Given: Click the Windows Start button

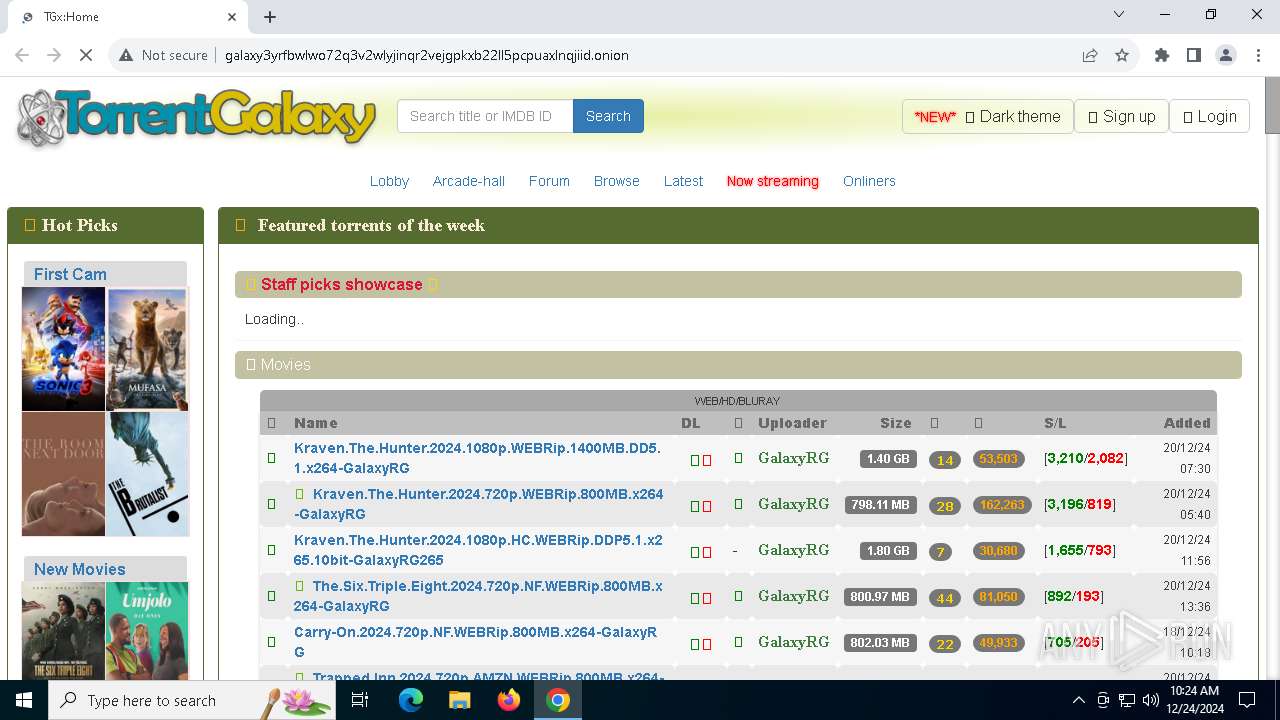Looking at the screenshot, I should pos(24,700).
